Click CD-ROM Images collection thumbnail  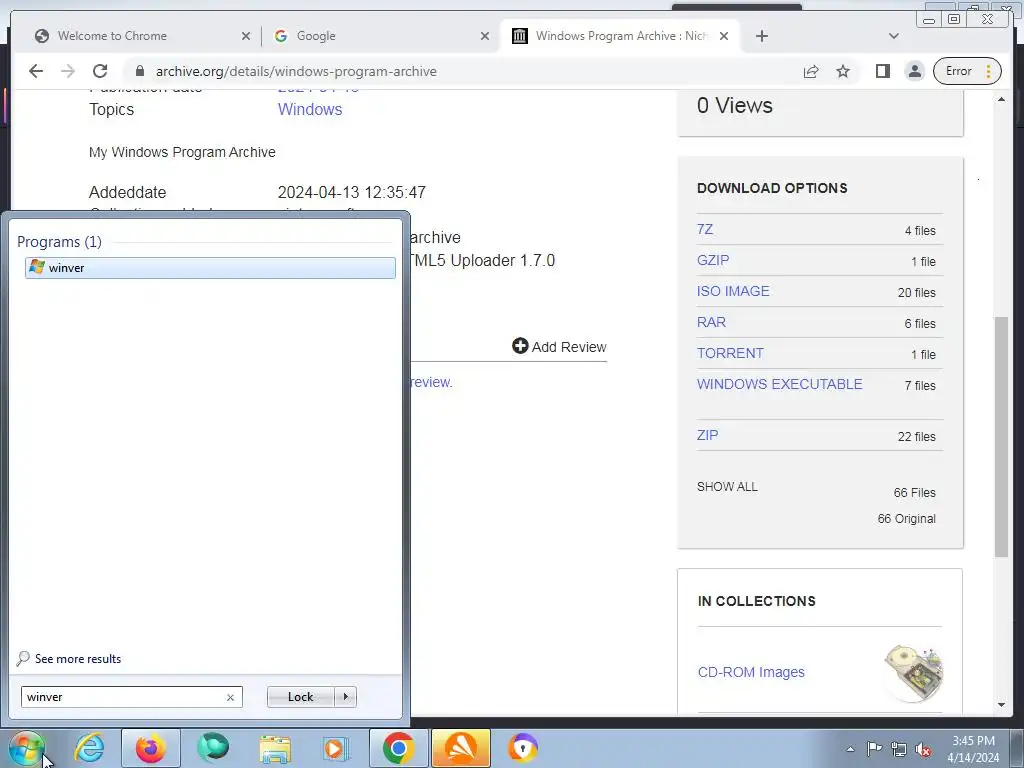913,673
